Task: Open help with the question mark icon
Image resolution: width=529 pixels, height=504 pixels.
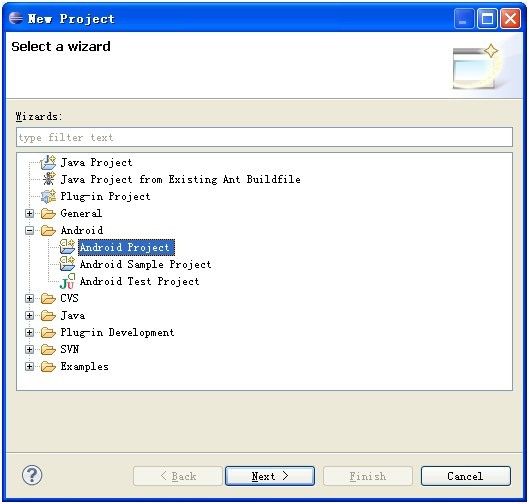Action: tap(32, 475)
